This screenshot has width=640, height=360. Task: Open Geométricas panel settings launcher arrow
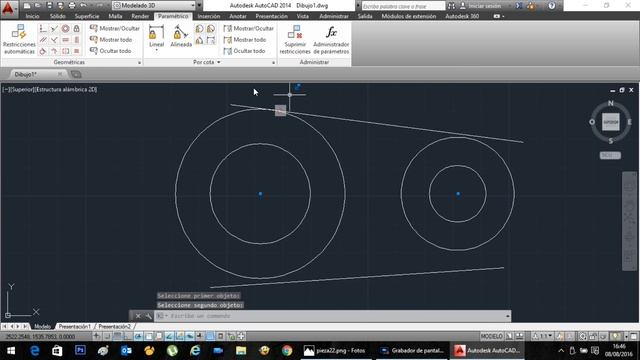[139, 62]
